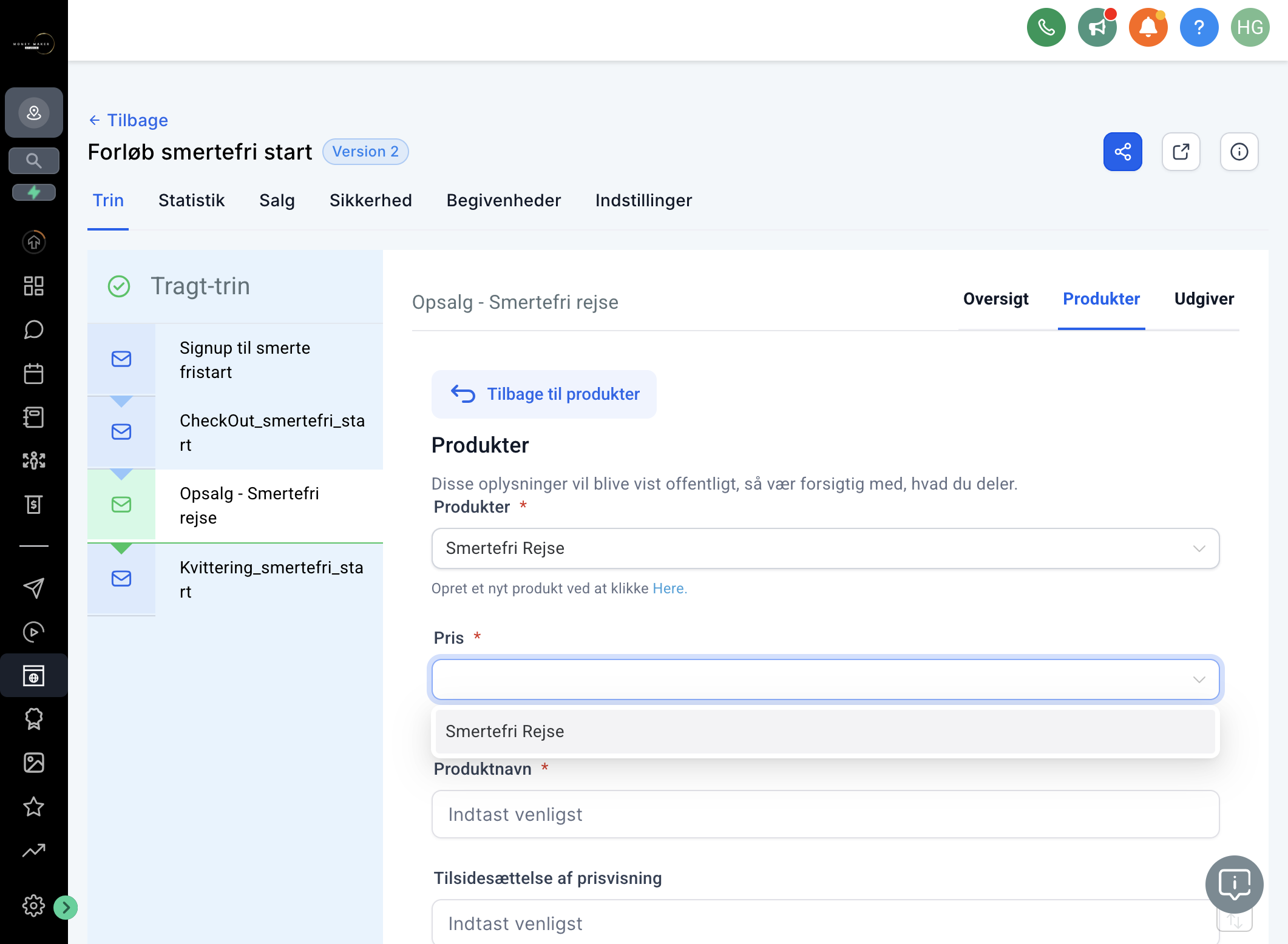Open the star icon in sidebar

tap(34, 806)
